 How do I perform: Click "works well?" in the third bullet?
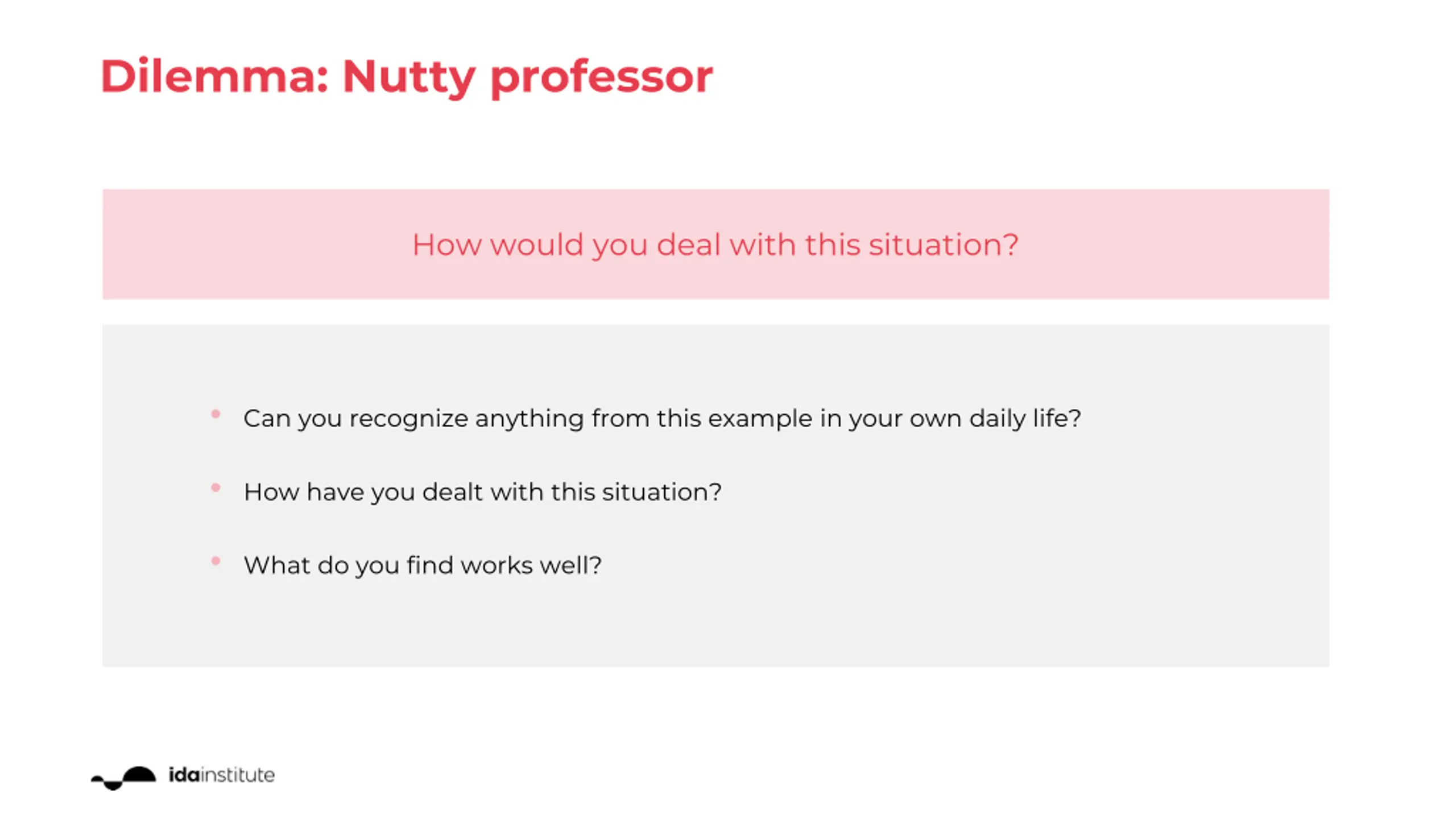coord(531,565)
